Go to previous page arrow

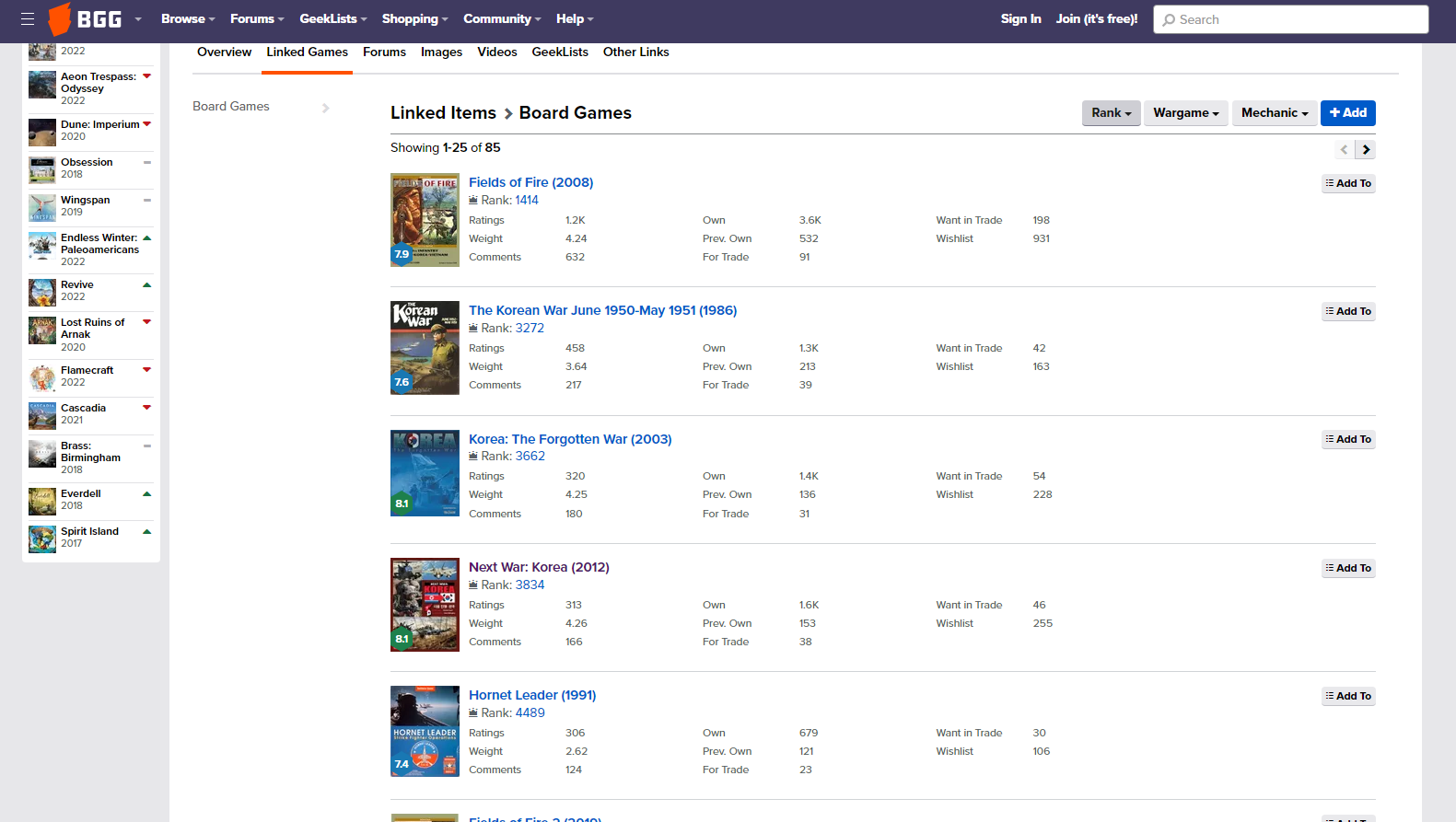click(x=1345, y=149)
